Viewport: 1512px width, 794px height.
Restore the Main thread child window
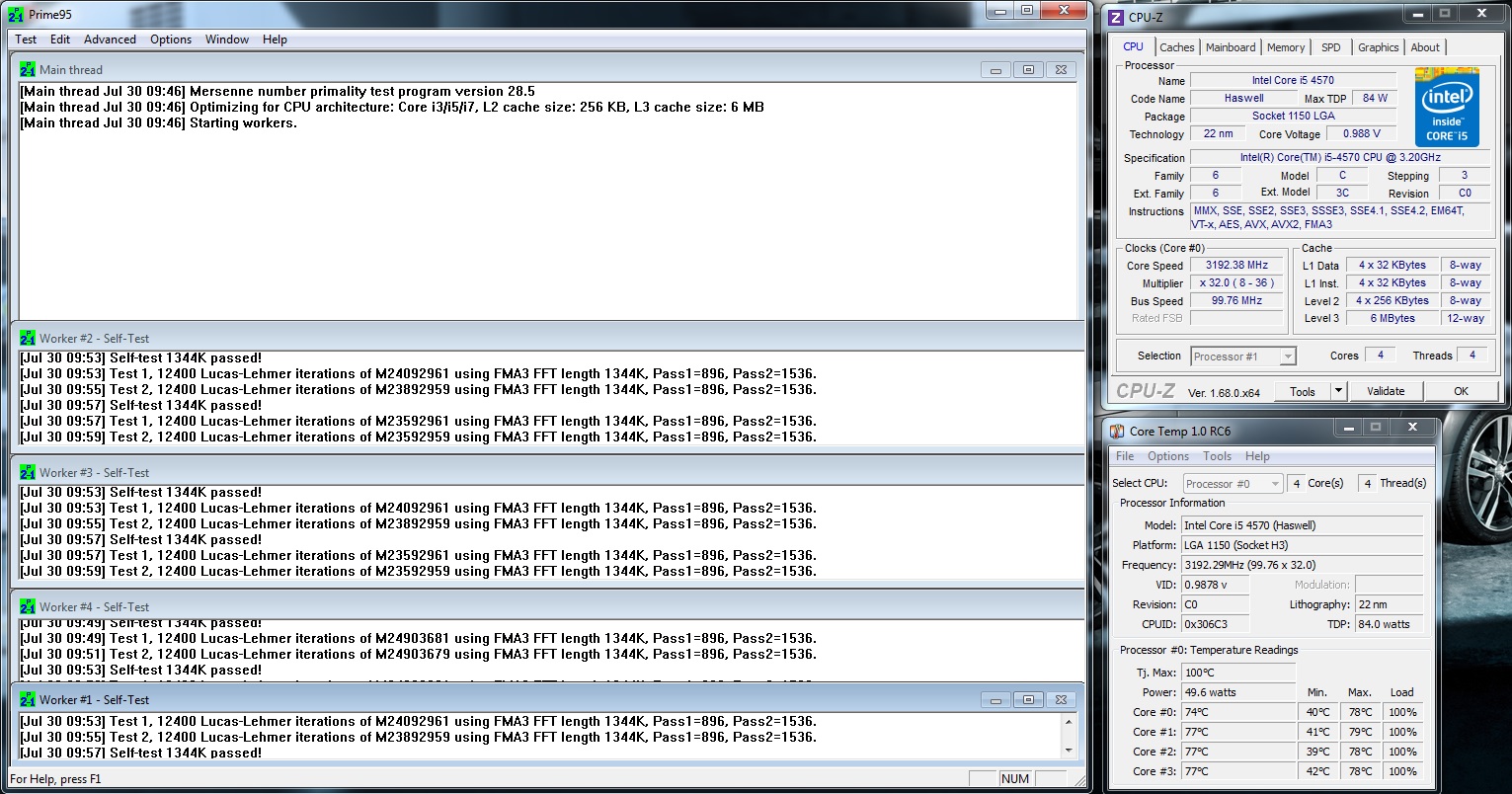1028,70
